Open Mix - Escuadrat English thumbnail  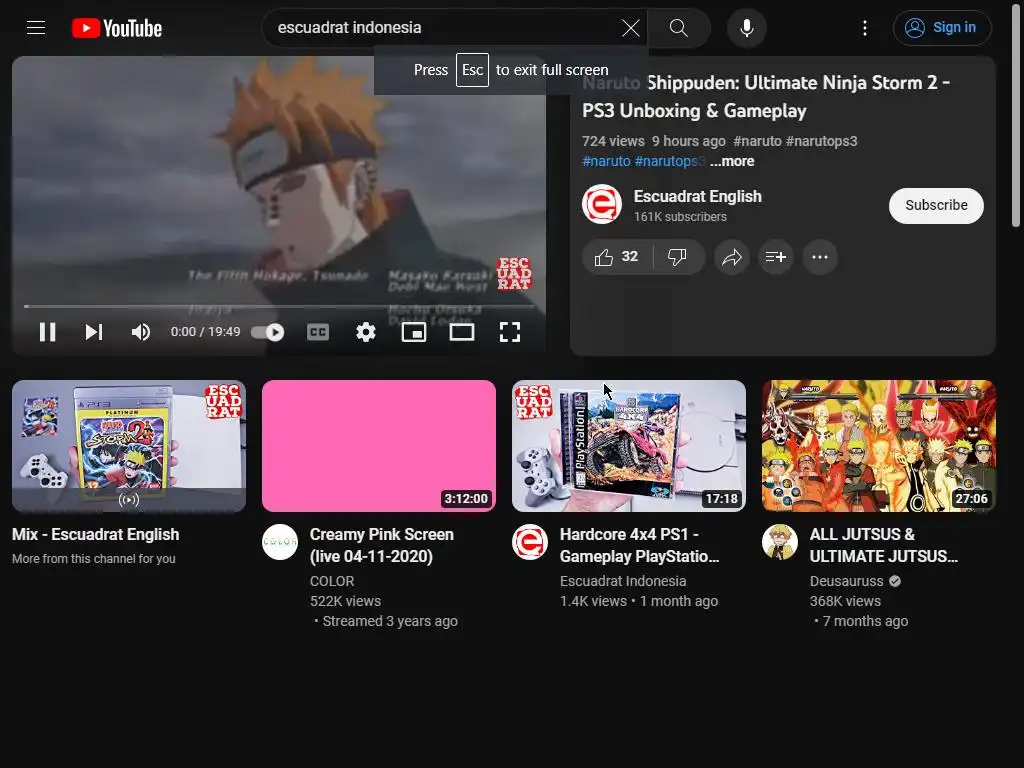pos(129,446)
